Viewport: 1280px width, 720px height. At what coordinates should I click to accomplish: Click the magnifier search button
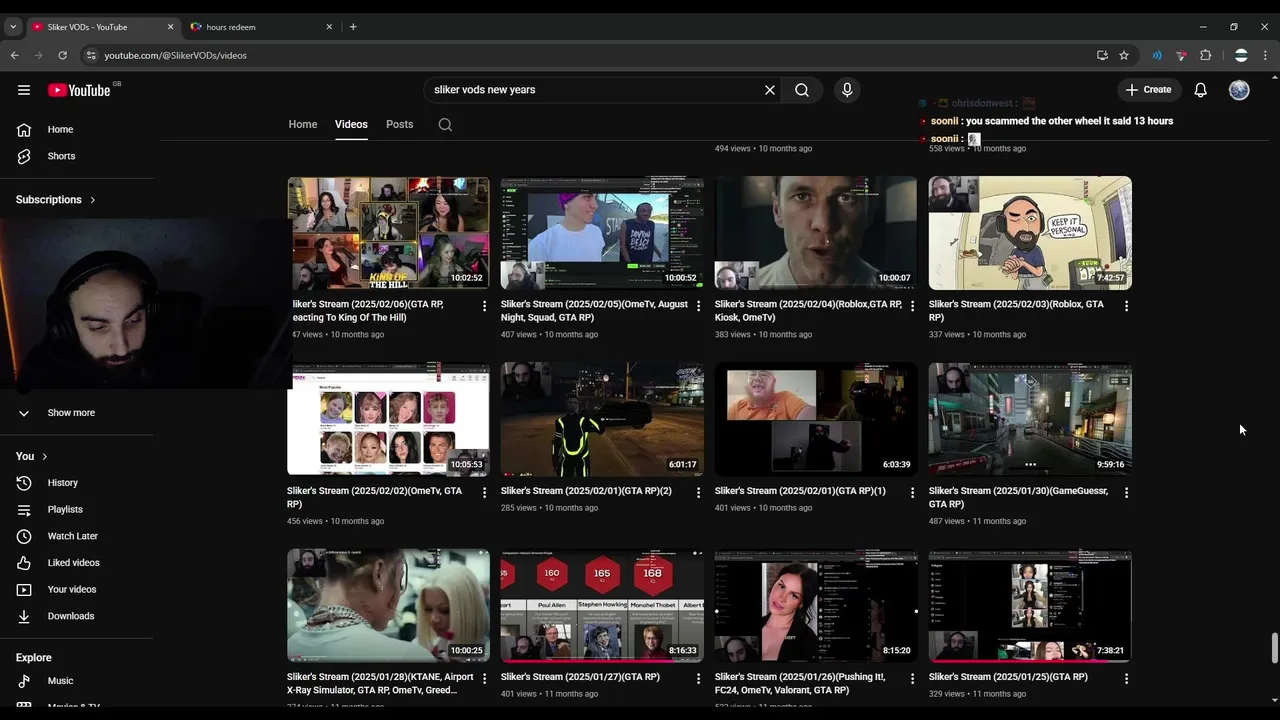click(x=802, y=90)
